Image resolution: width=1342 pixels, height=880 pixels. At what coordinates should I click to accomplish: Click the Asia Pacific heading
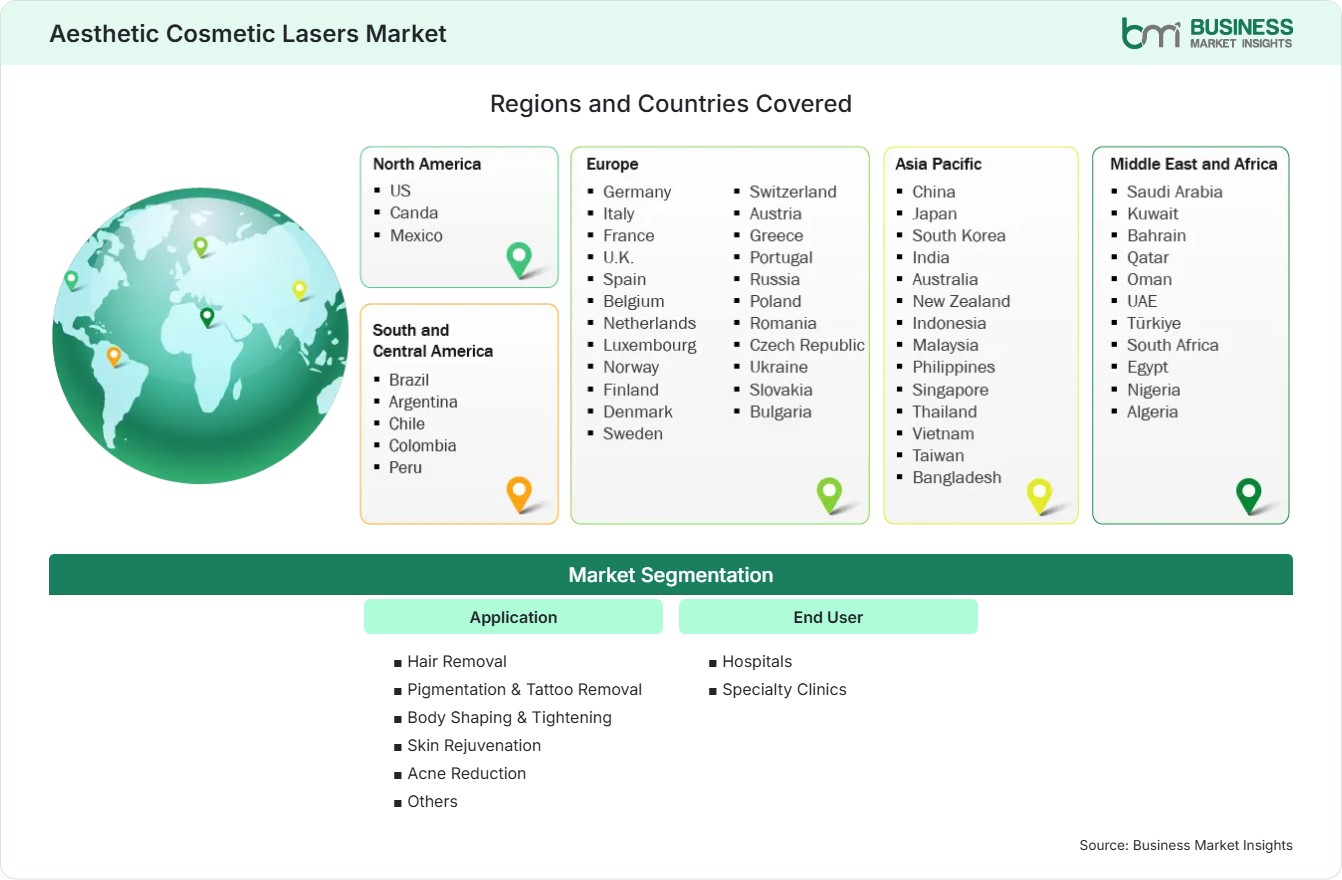click(939, 164)
